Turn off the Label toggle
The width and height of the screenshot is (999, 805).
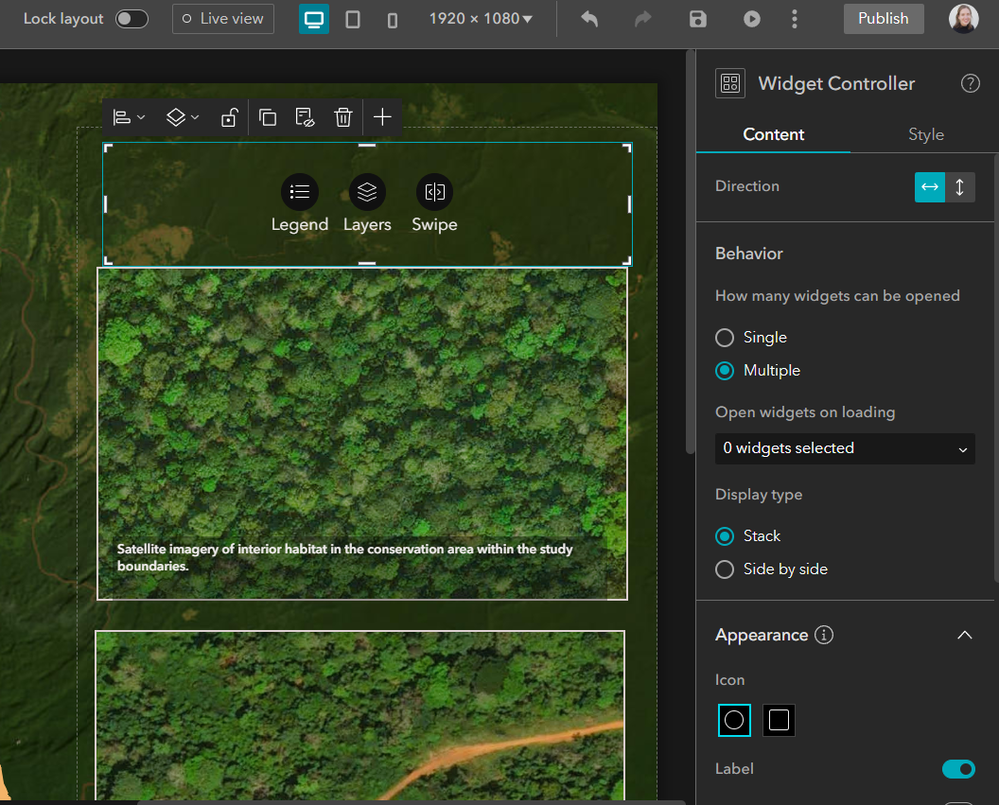coord(958,769)
